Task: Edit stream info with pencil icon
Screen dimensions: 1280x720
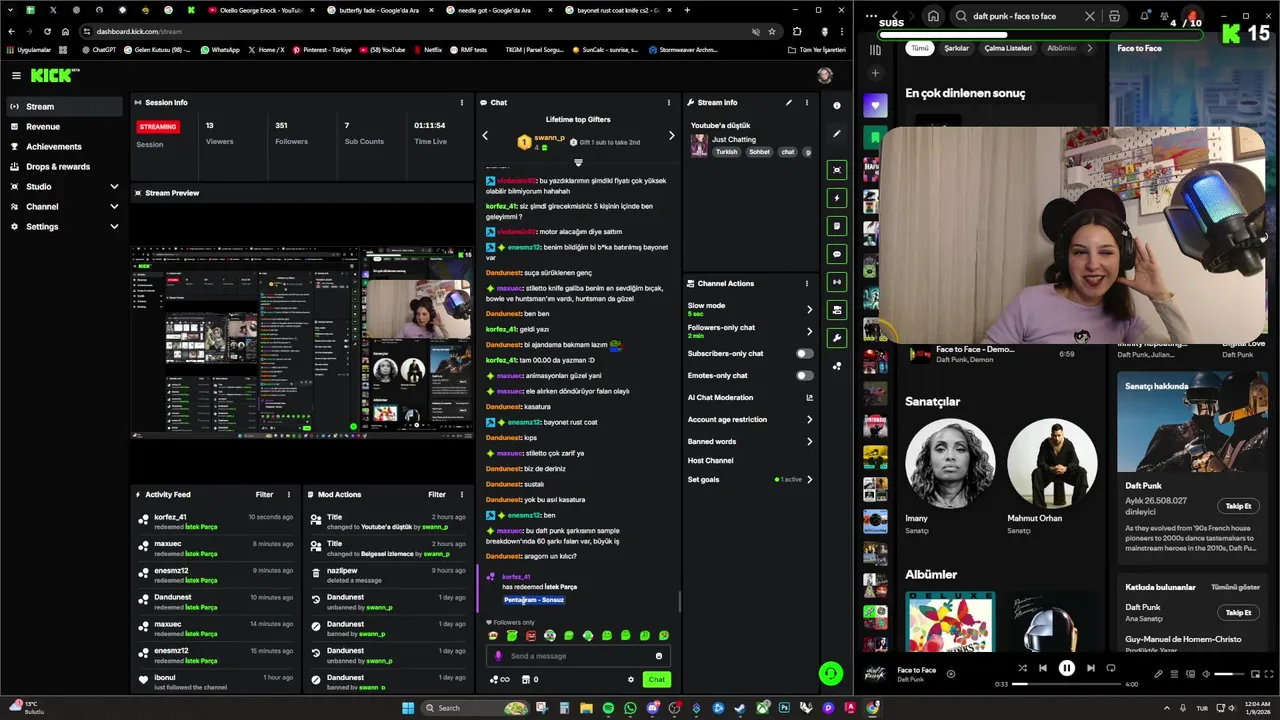Action: pyautogui.click(x=789, y=102)
